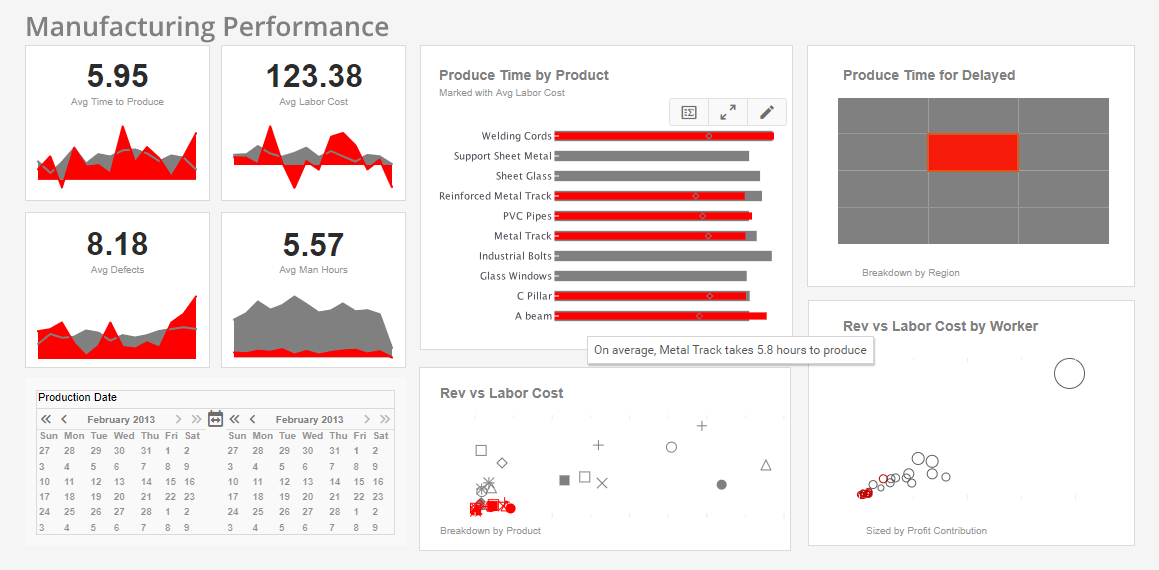Select day 23 in the left February calendar
This screenshot has height=570, width=1159.
[189, 497]
